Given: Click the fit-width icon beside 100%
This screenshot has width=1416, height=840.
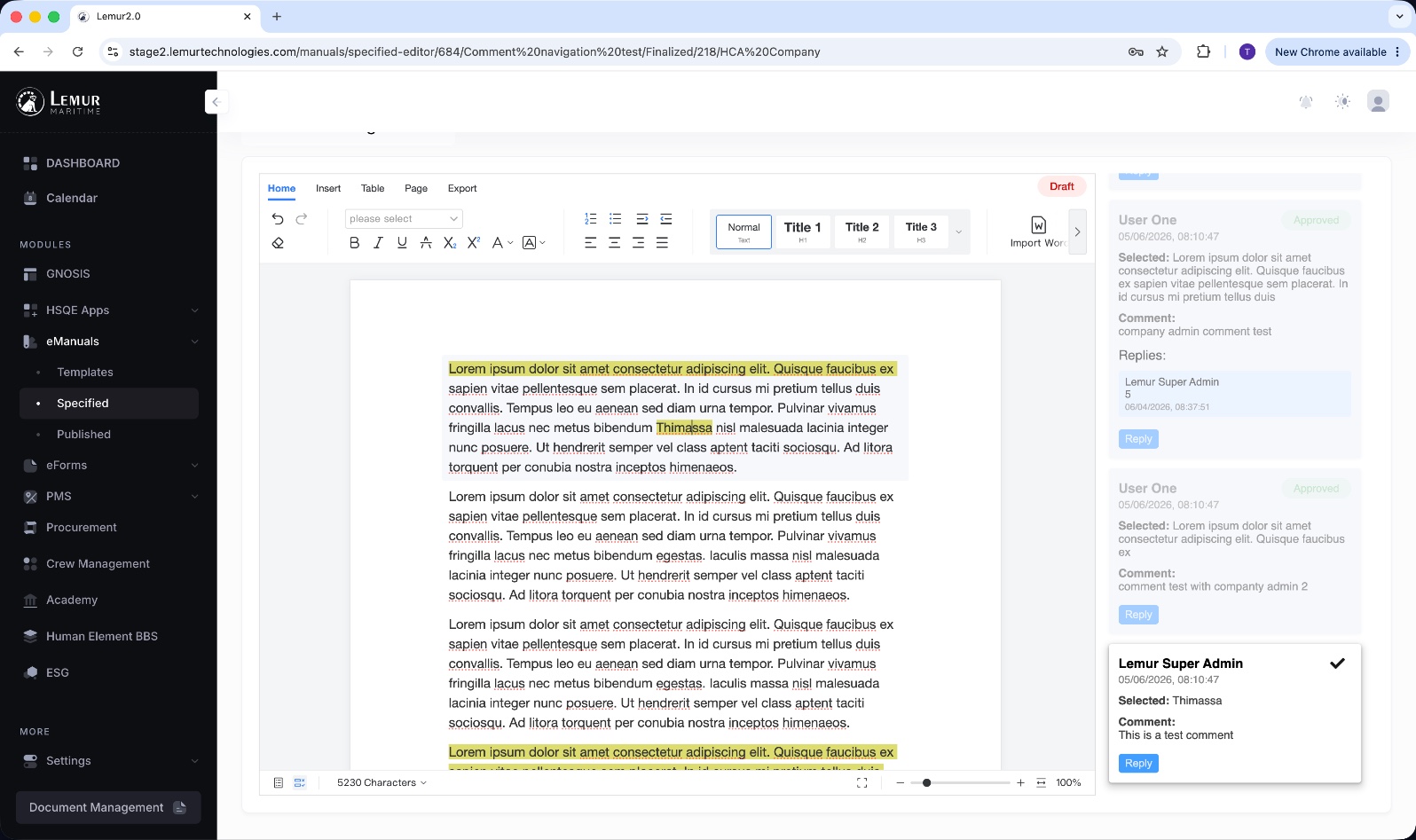Looking at the screenshot, I should point(1041,782).
